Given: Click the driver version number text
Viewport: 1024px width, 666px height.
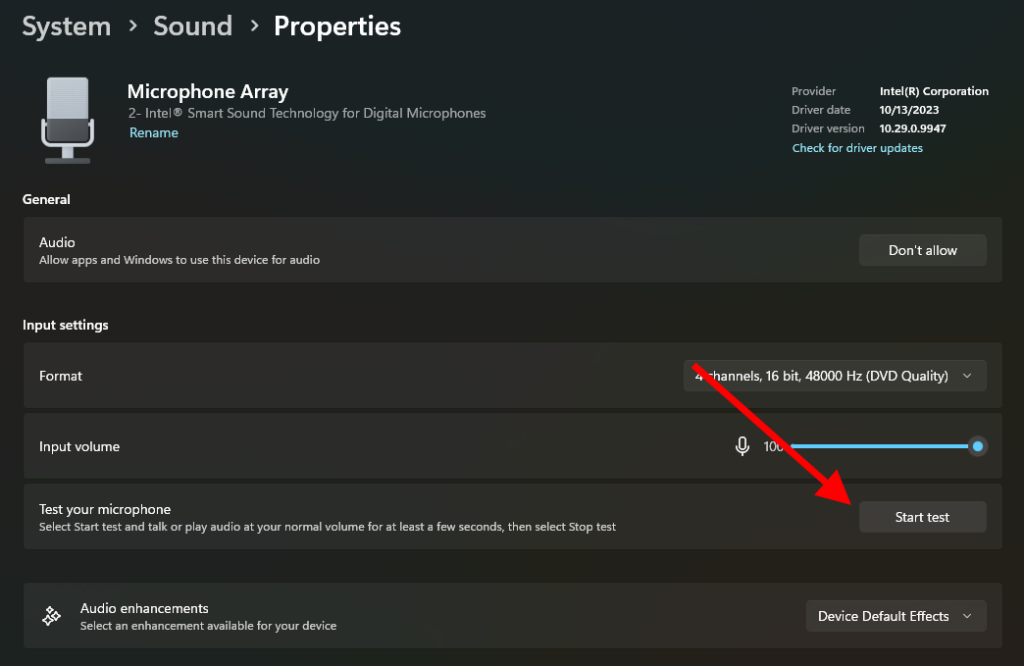Looking at the screenshot, I should (x=912, y=129).
